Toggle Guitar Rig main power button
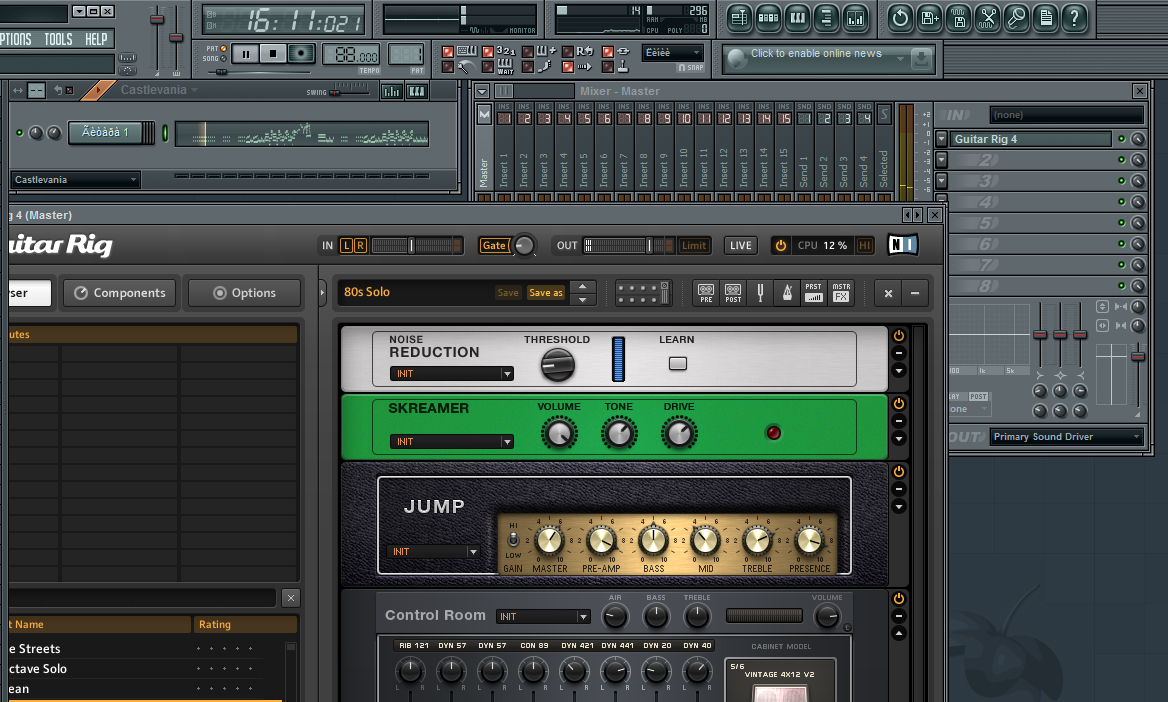Viewport: 1168px width, 702px height. click(x=781, y=245)
